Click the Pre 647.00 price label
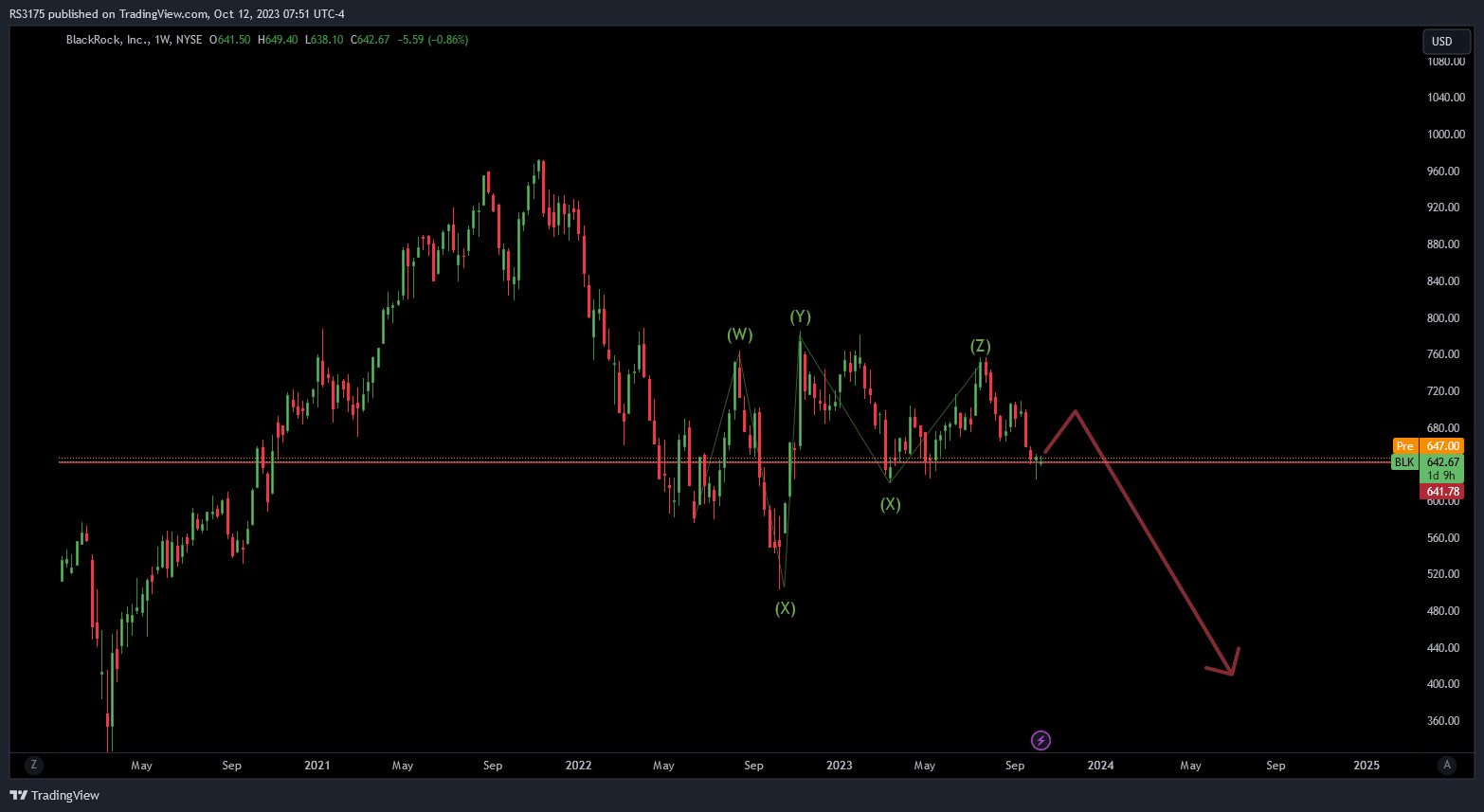Viewport: 1484px width, 812px height. [x=1428, y=446]
